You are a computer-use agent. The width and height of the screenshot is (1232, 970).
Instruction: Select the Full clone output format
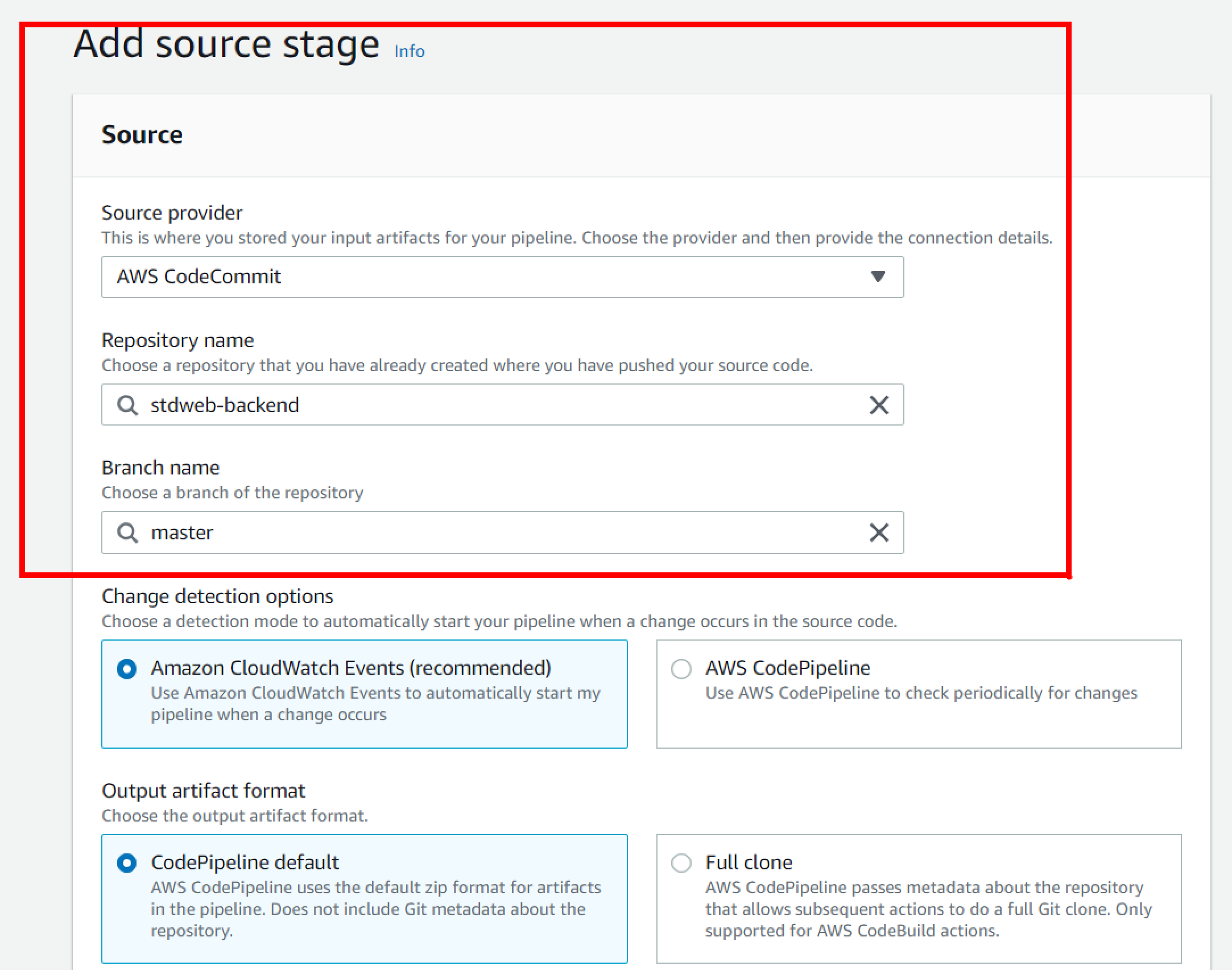[681, 863]
